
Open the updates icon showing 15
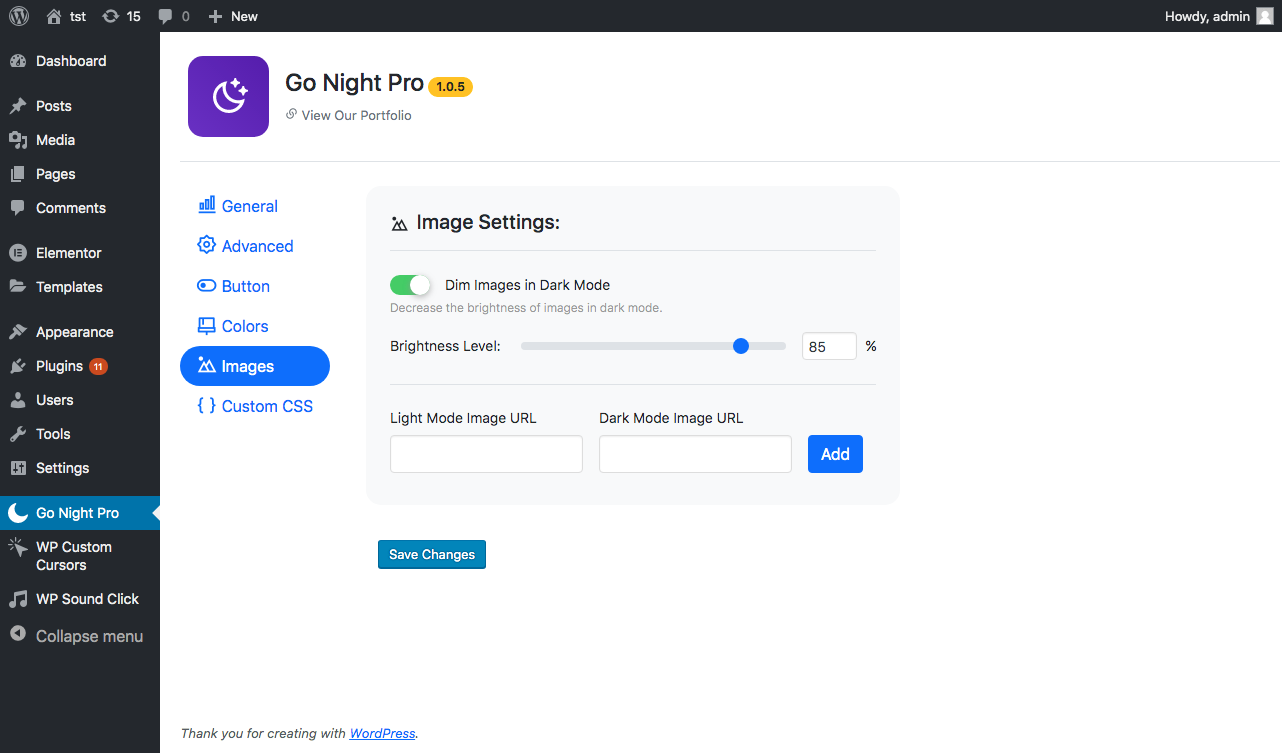(x=111, y=16)
